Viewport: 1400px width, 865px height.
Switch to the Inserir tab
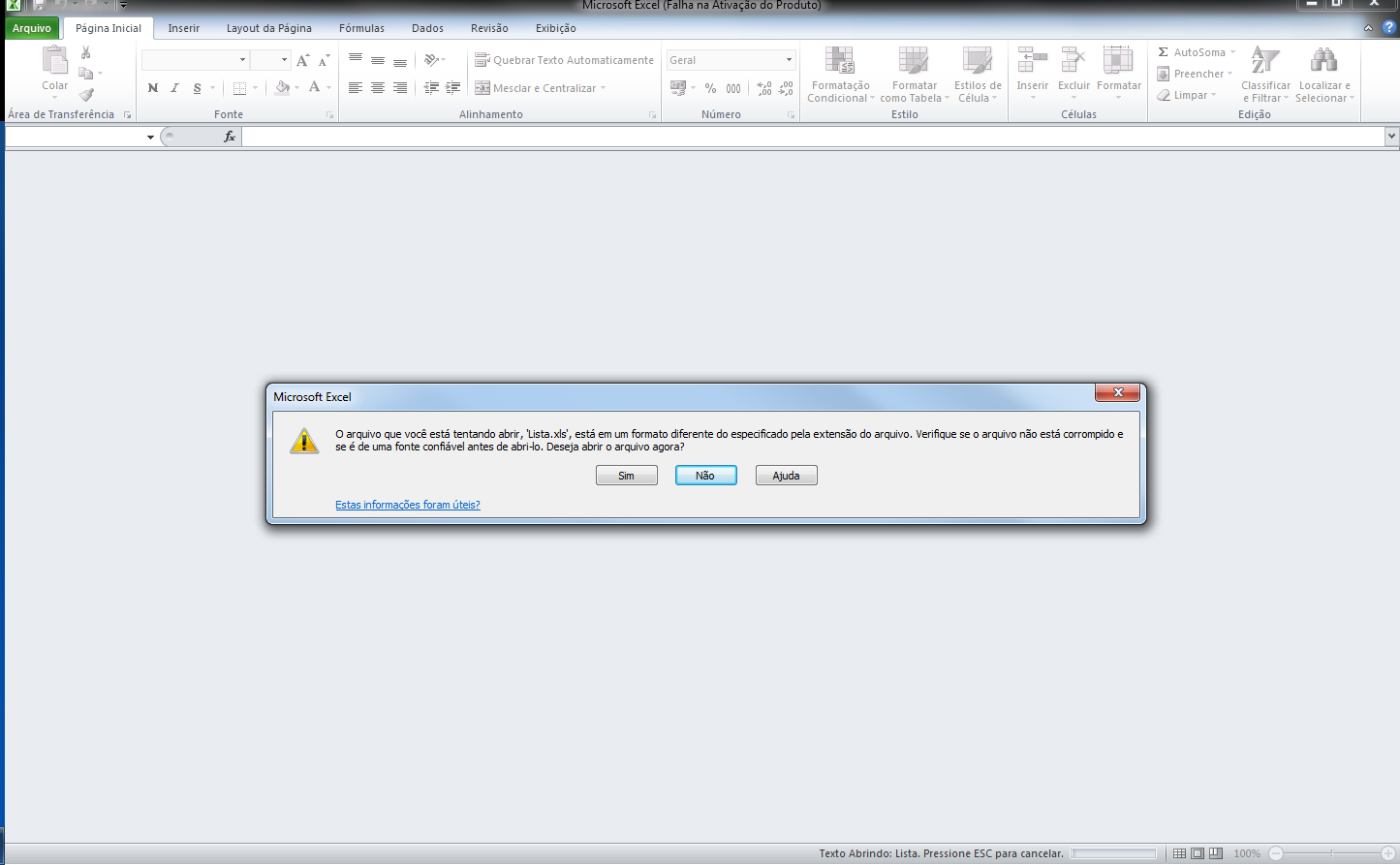[184, 28]
